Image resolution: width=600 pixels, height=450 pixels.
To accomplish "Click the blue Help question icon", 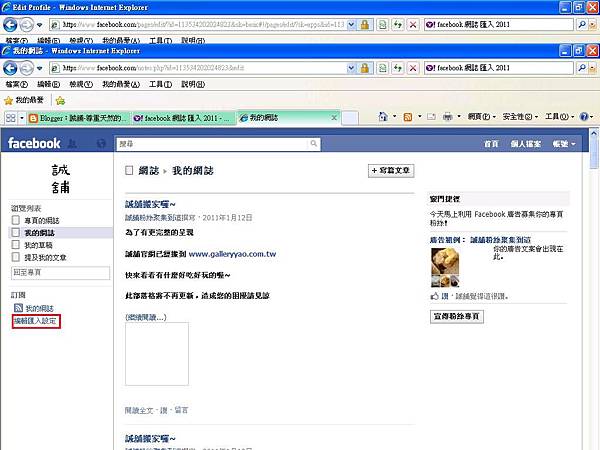I will 584,116.
